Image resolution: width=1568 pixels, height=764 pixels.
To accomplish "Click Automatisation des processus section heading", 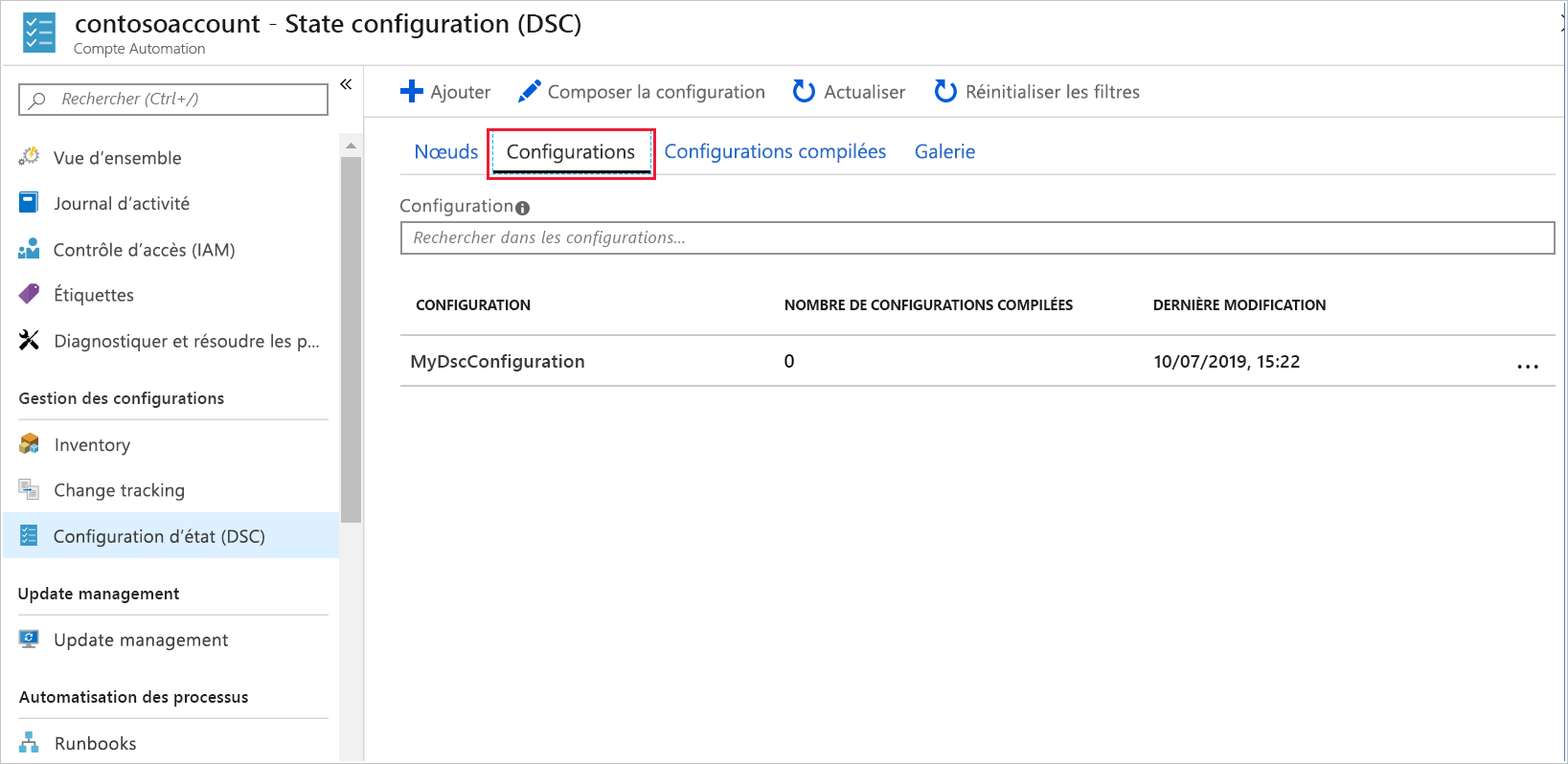I will (x=133, y=697).
